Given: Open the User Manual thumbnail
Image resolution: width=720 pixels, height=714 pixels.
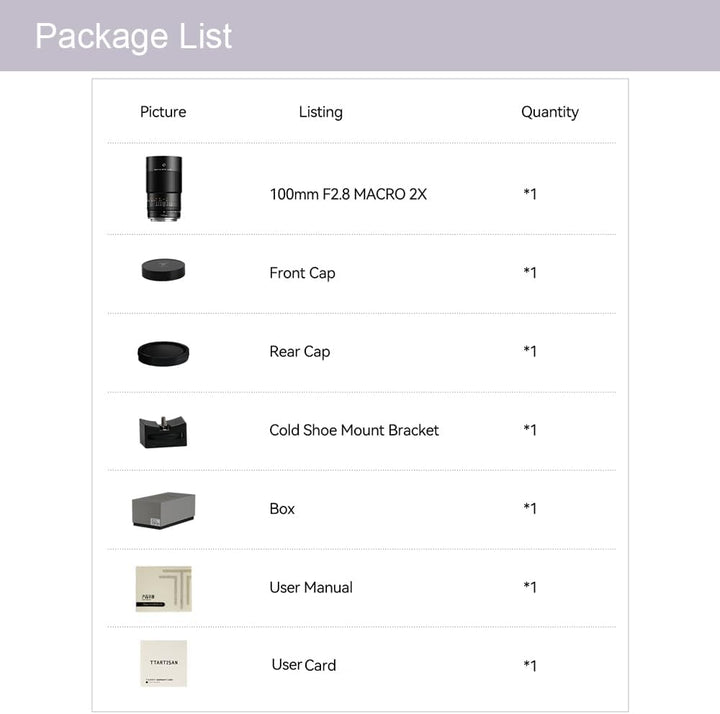Looking at the screenshot, I should point(163,589).
